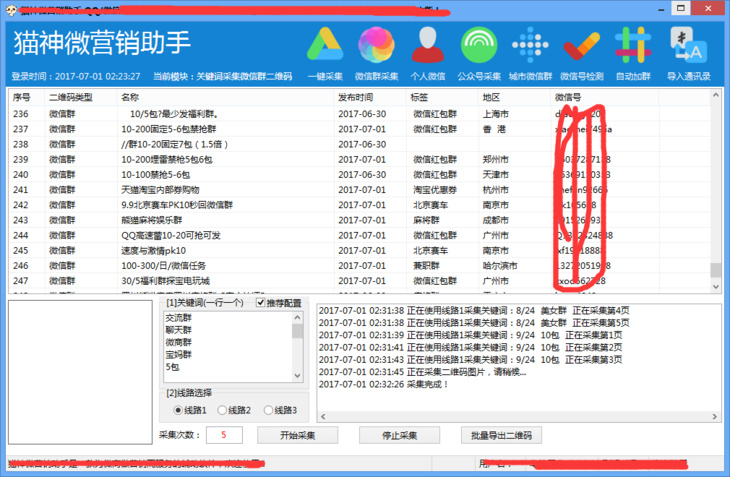Open the 微信号检测 checkmark icon

(x=581, y=53)
